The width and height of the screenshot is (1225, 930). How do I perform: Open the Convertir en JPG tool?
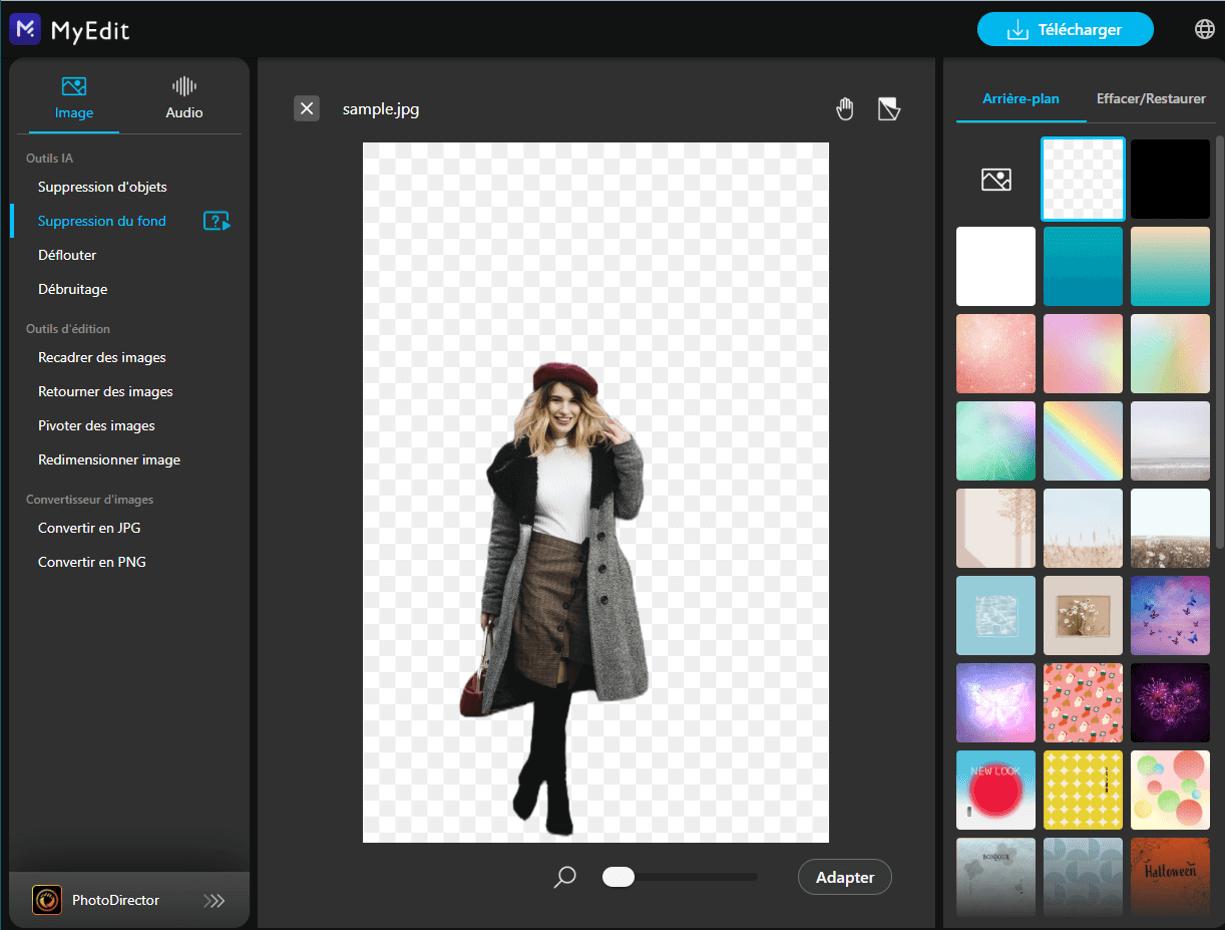point(88,528)
